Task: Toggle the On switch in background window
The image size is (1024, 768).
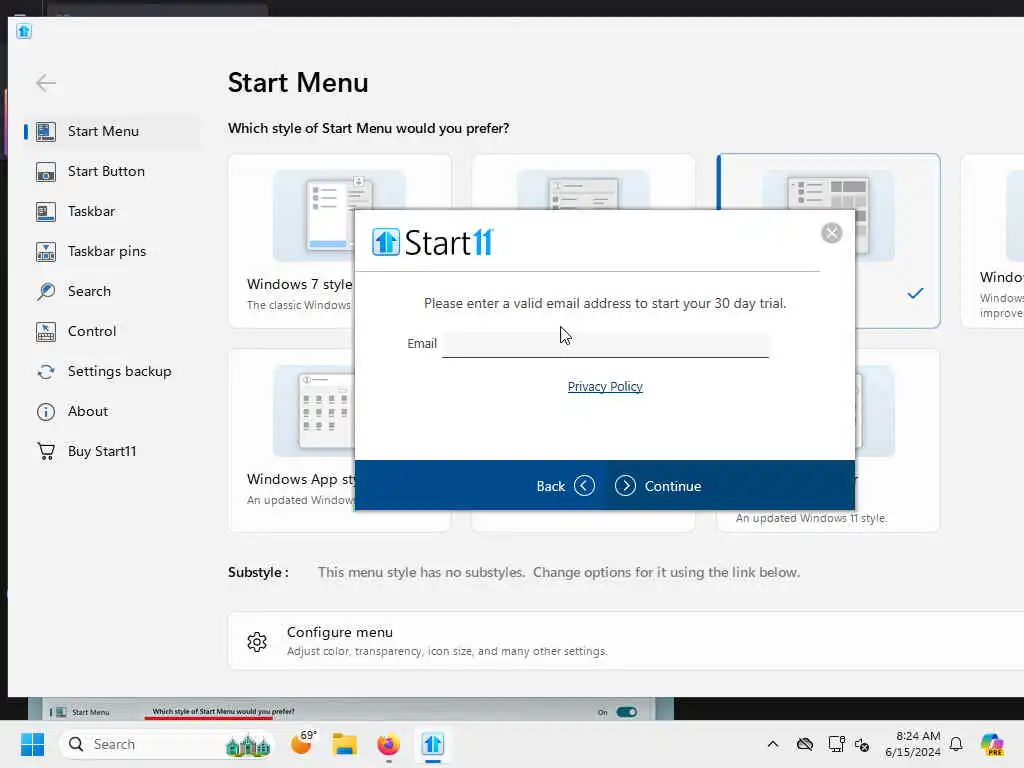Action: (626, 712)
